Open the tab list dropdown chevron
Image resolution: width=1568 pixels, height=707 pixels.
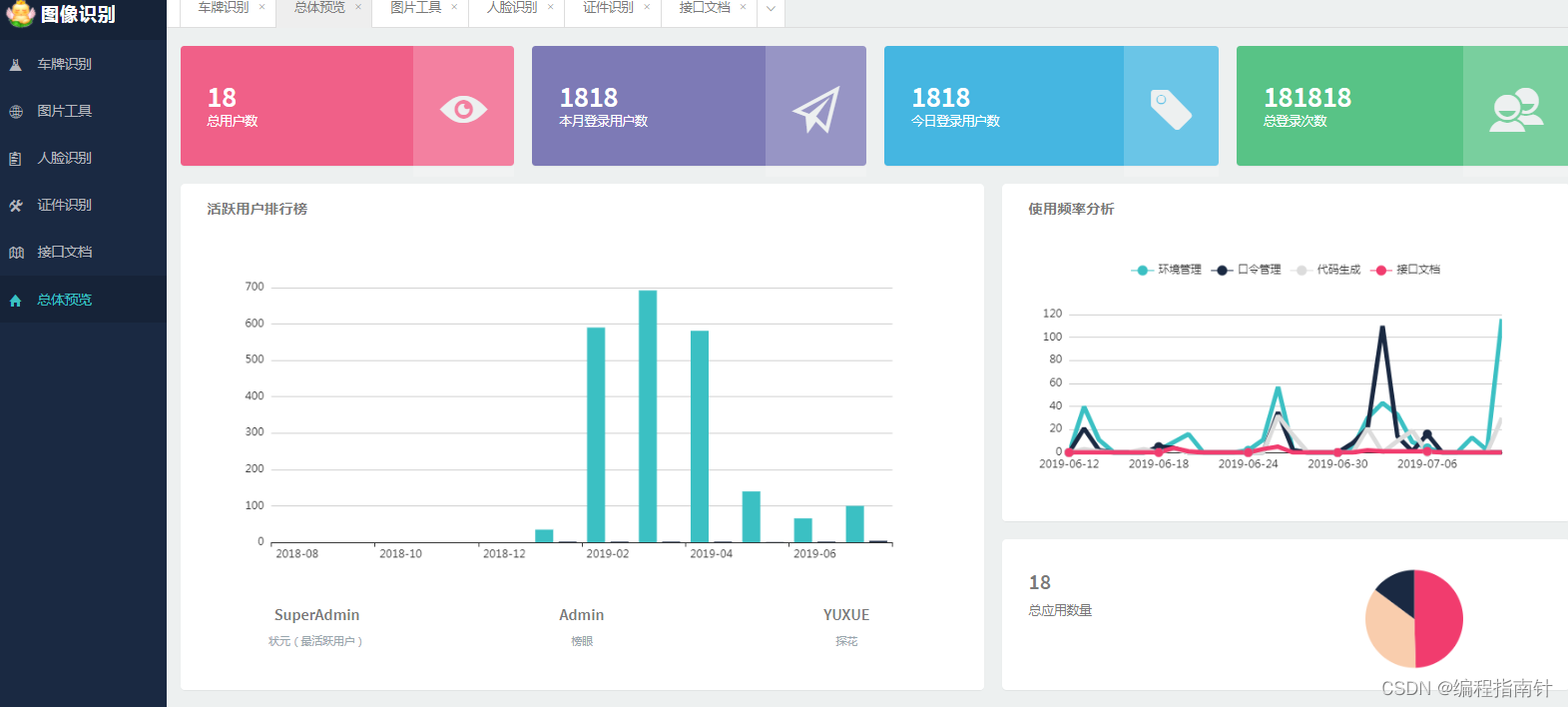(771, 9)
